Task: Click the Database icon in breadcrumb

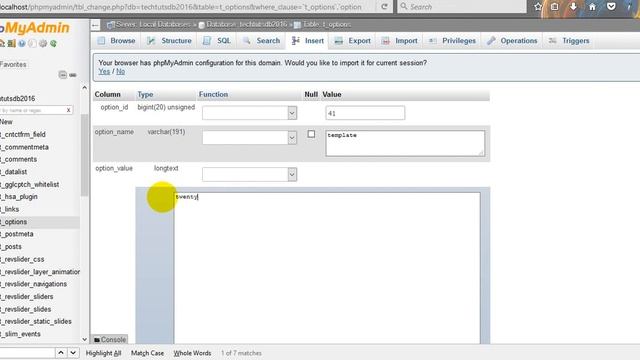Action: point(202,25)
